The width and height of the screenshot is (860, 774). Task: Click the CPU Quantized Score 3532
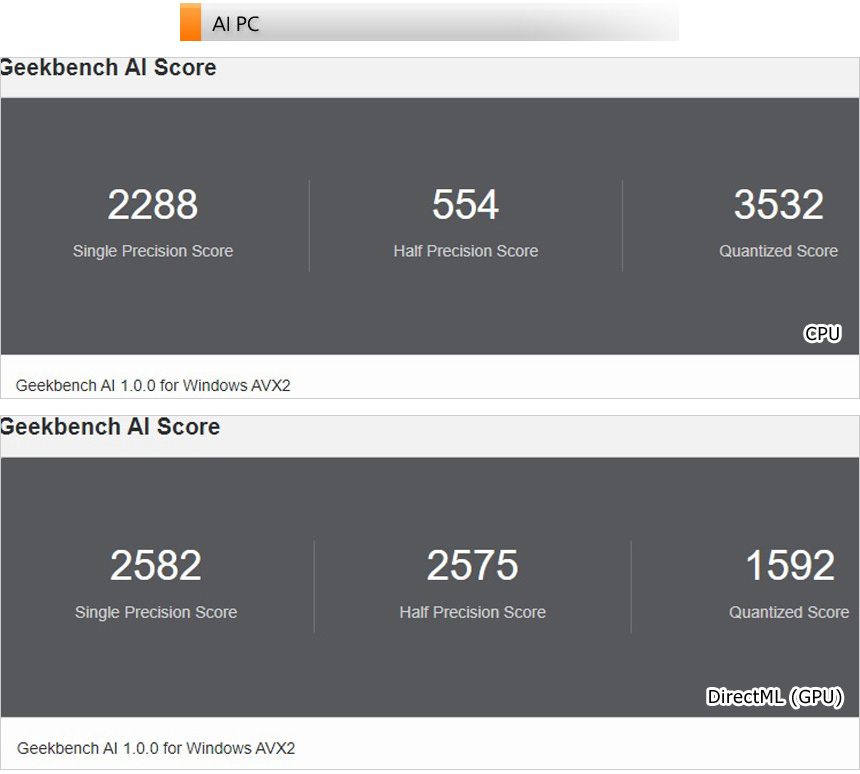click(x=779, y=205)
